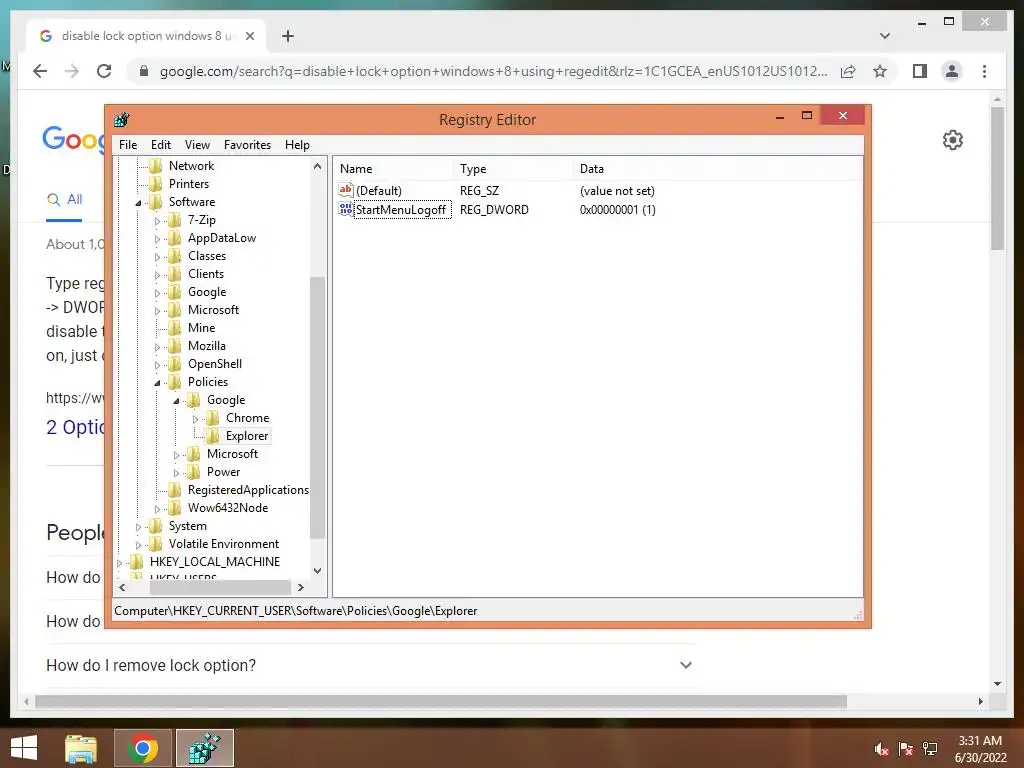Select the StartMenuLogoff value
1024x768 pixels.
tap(401, 210)
